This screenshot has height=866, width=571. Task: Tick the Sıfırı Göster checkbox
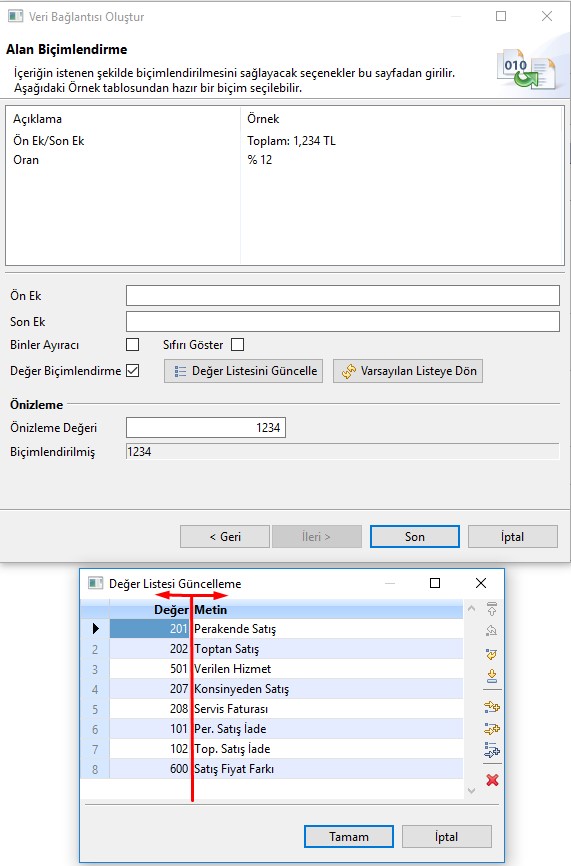point(237,345)
